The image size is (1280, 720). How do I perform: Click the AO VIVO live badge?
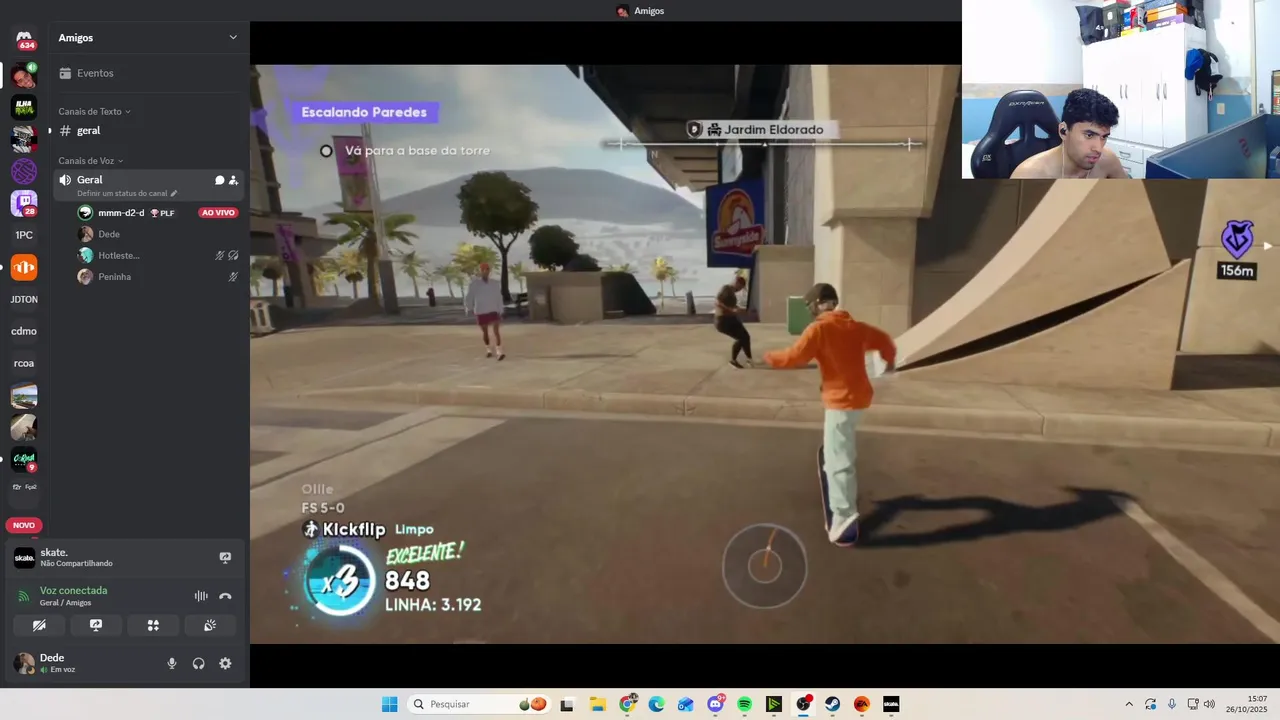(x=218, y=213)
